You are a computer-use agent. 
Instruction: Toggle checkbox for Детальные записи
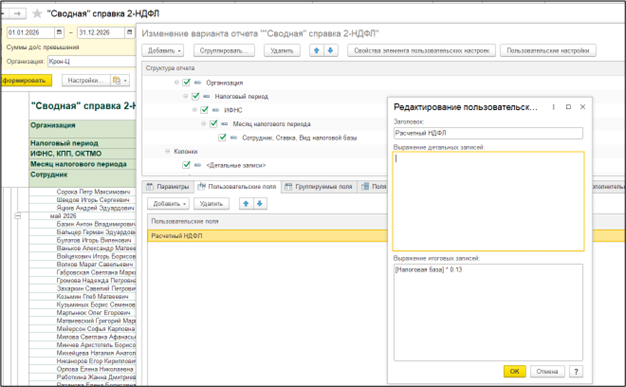click(x=186, y=165)
